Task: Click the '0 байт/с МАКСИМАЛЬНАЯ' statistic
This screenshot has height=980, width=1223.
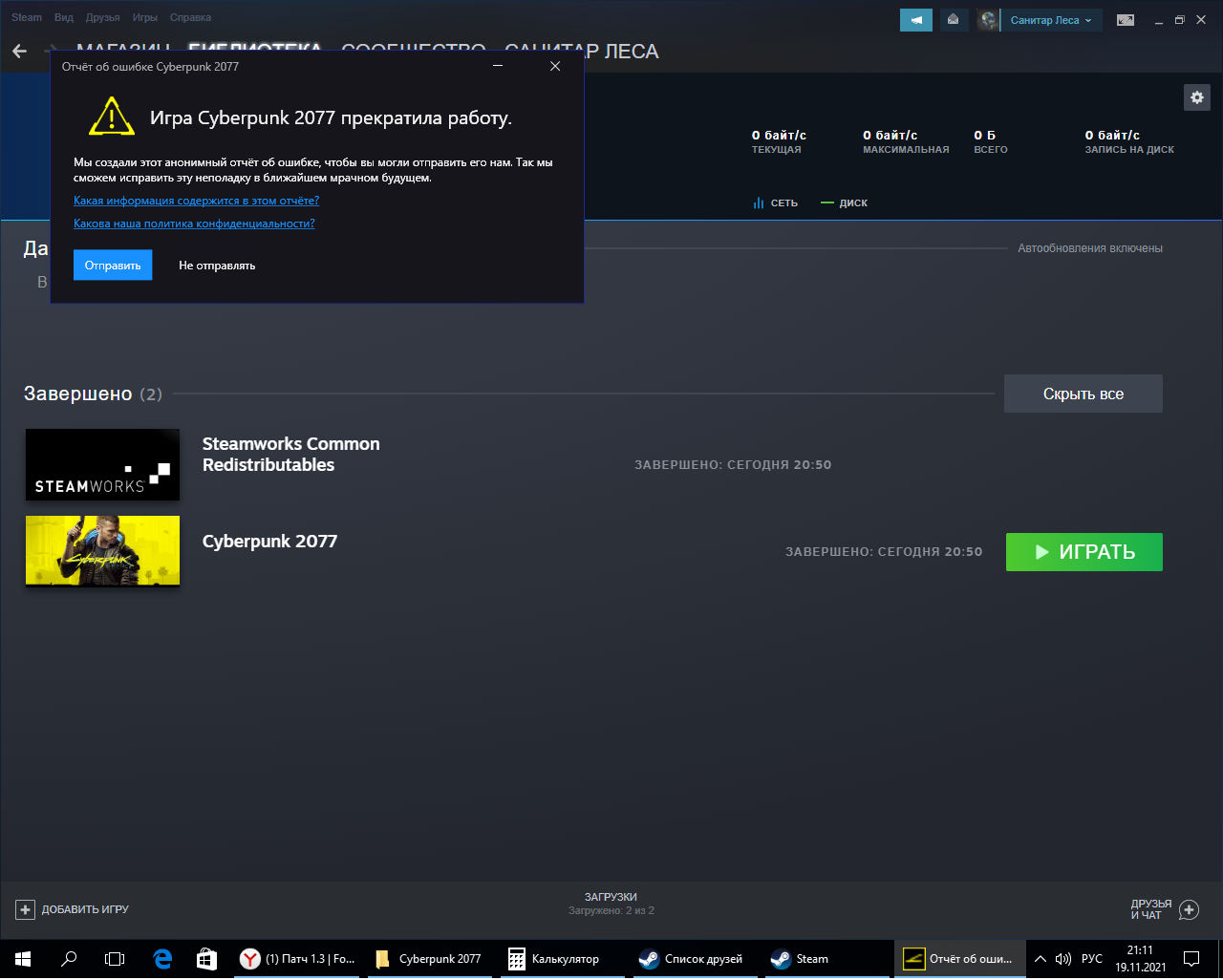Action: click(x=906, y=141)
